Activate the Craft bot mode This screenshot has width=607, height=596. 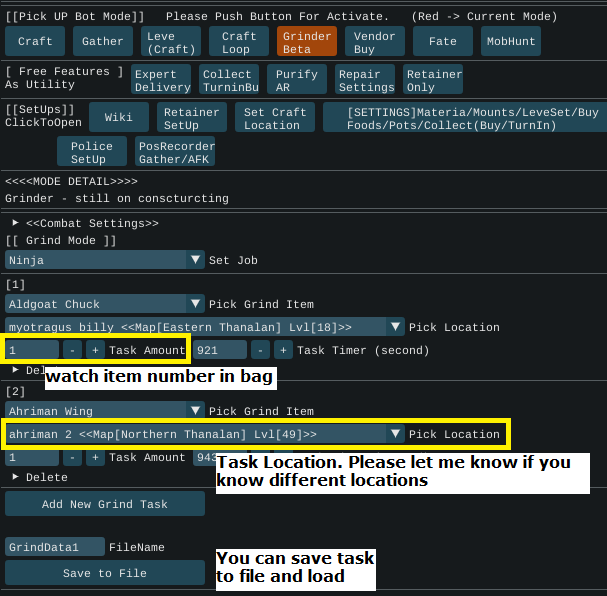point(35,41)
